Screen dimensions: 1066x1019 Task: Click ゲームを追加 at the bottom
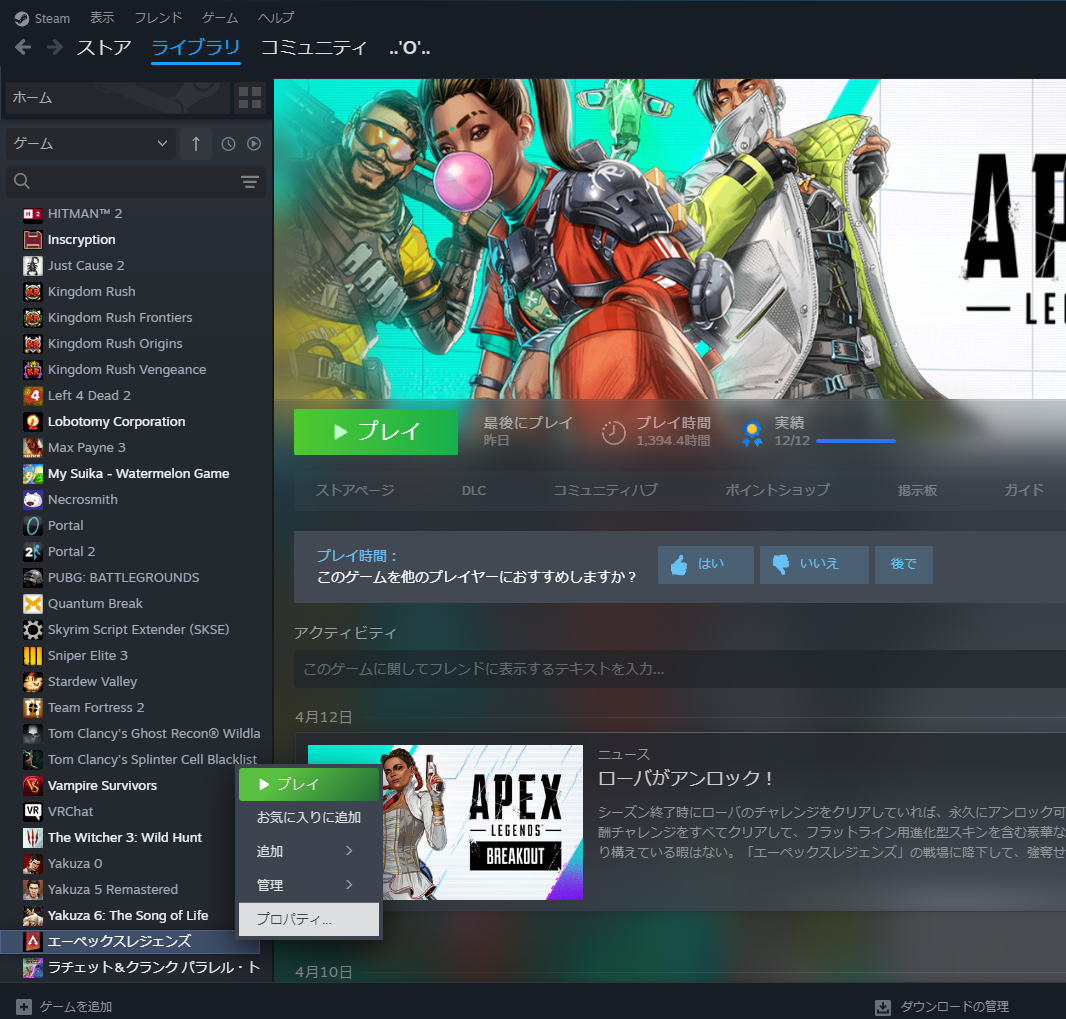65,1007
